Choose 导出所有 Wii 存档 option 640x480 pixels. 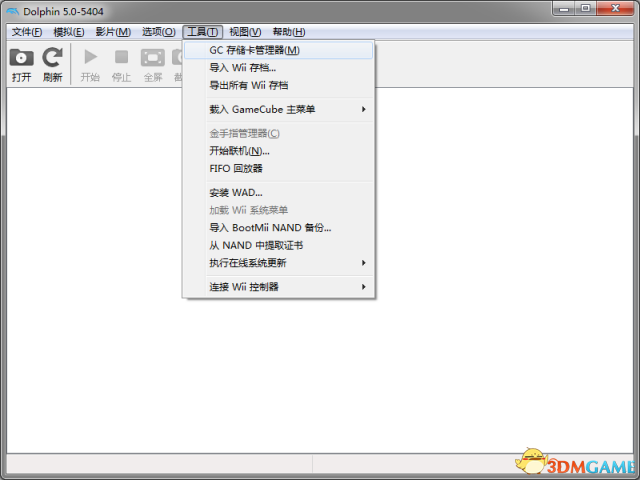click(x=278, y=85)
